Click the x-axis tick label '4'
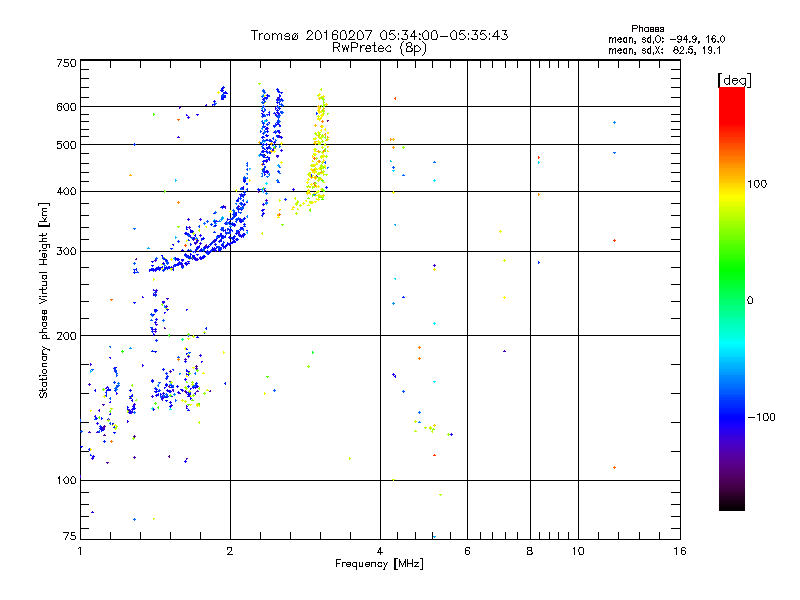The image size is (800, 600). (380, 551)
